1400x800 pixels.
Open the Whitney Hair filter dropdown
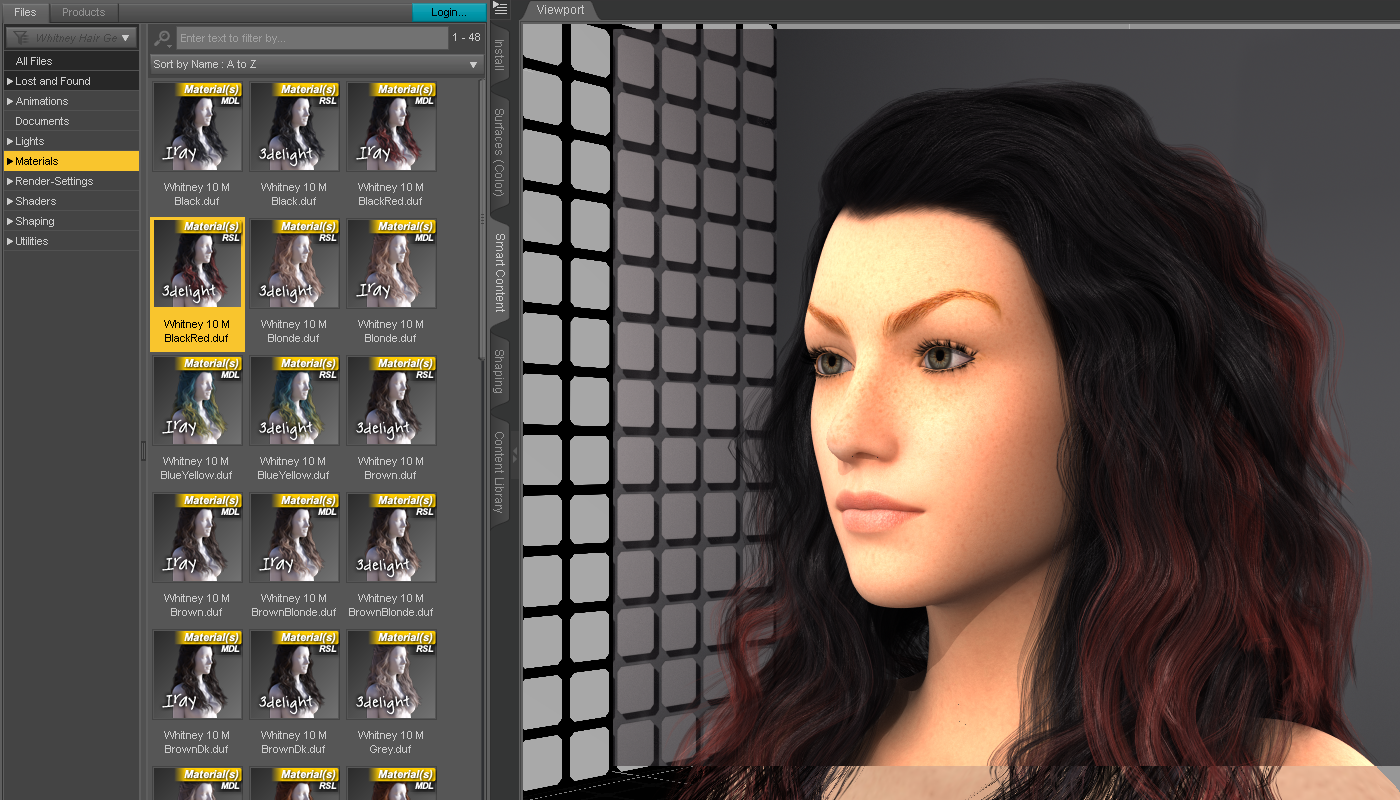tap(72, 38)
